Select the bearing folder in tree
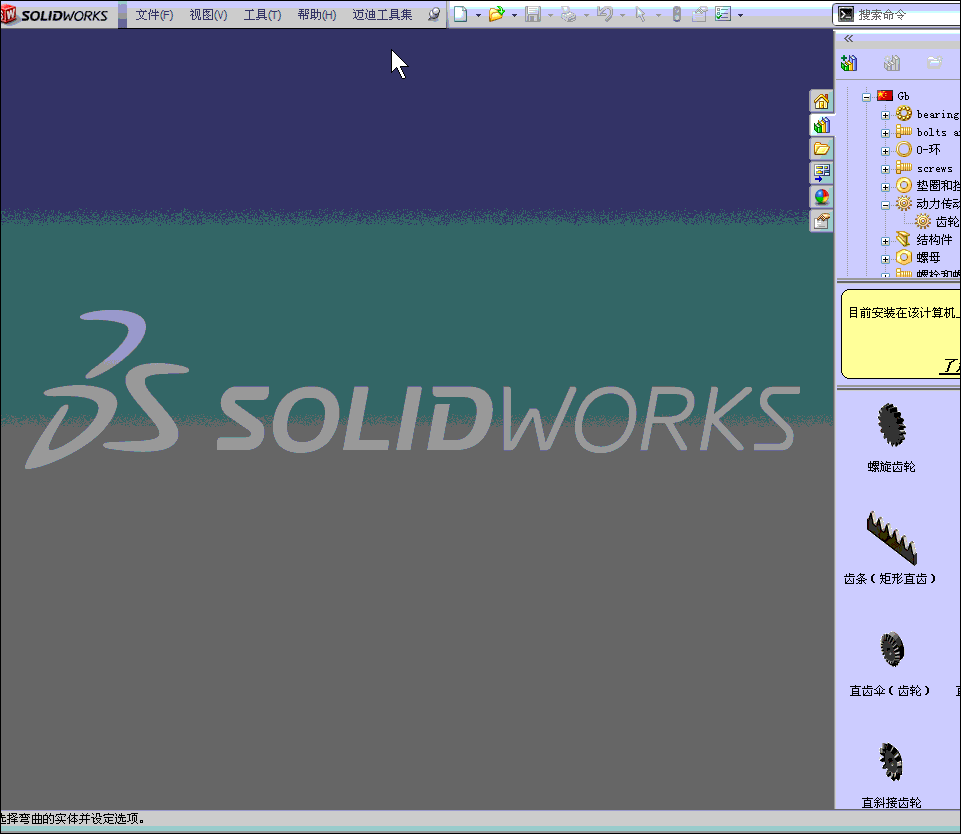This screenshot has width=961, height=834. [x=928, y=114]
